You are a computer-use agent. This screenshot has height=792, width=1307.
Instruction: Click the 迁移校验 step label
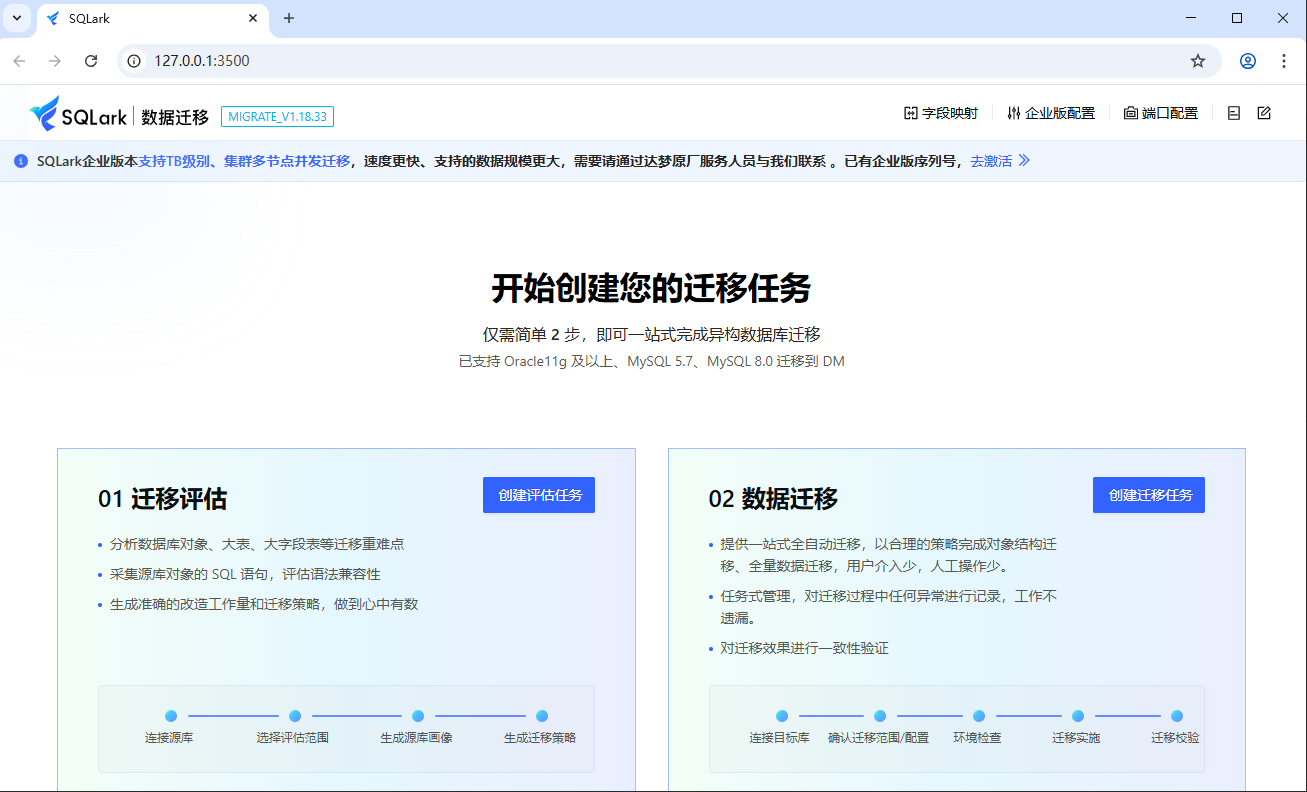click(x=1175, y=738)
